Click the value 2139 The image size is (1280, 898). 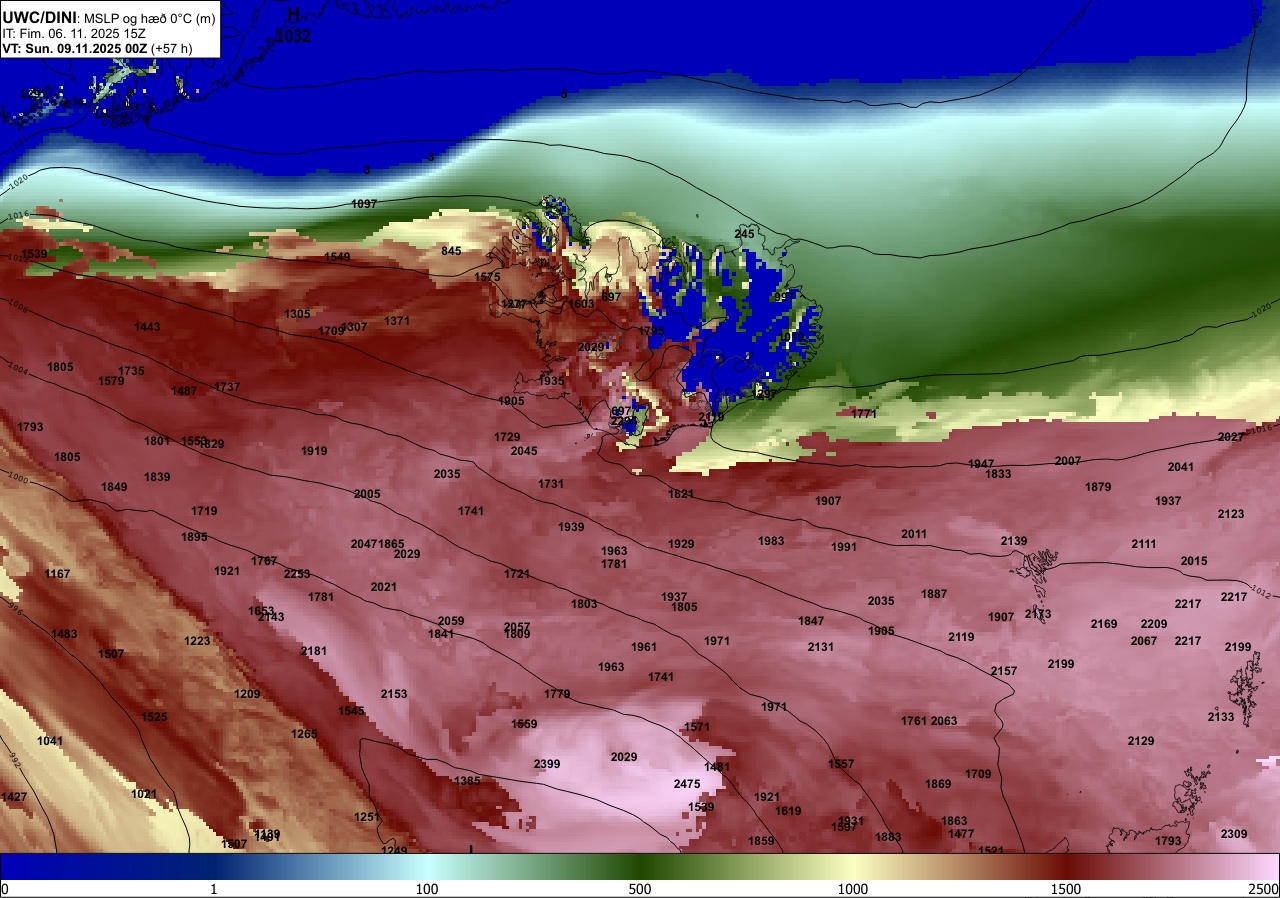click(x=1014, y=541)
